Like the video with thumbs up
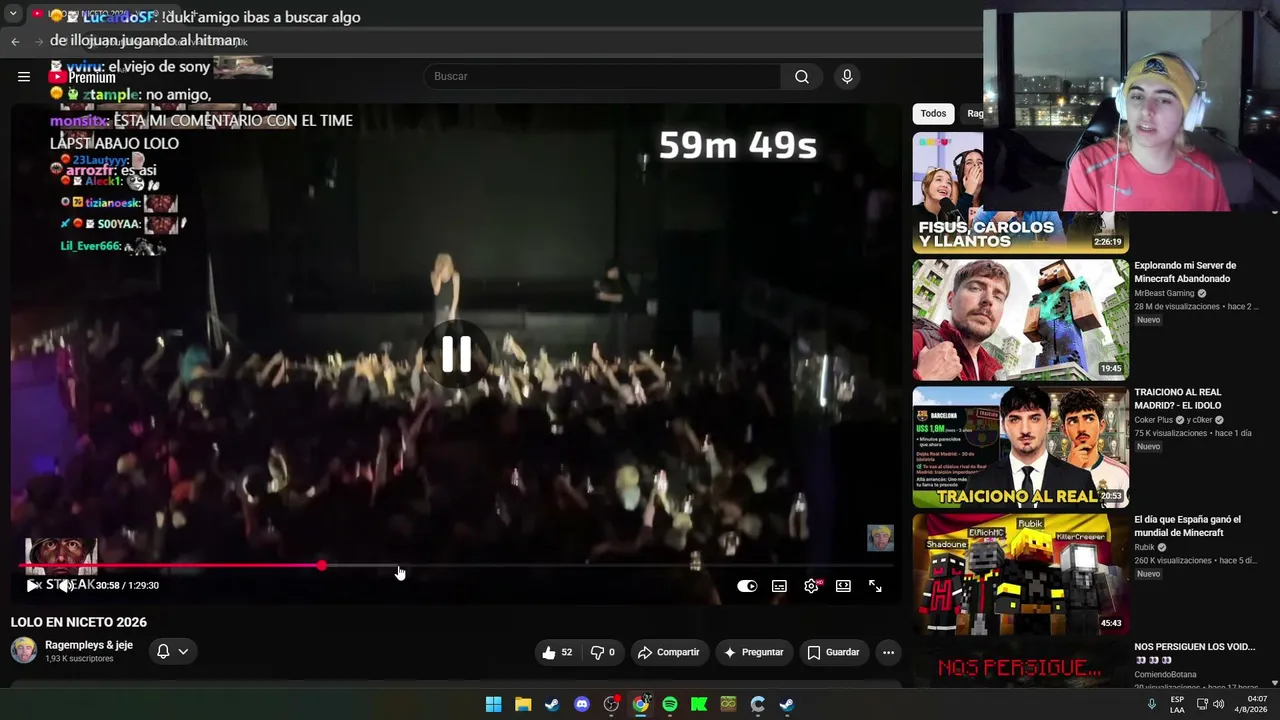The image size is (1280, 720). coord(557,652)
